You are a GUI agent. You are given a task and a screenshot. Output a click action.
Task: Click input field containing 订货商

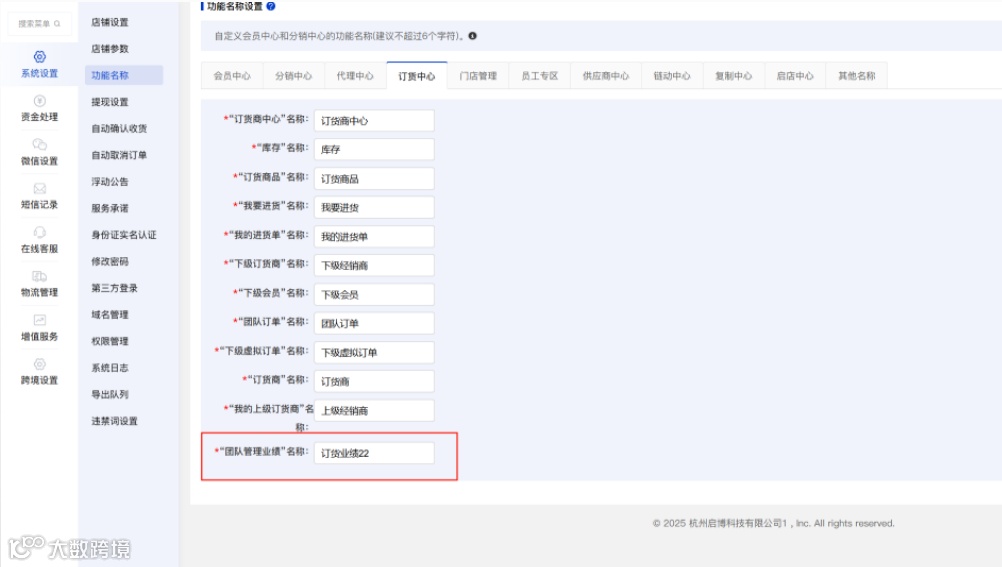(x=374, y=382)
